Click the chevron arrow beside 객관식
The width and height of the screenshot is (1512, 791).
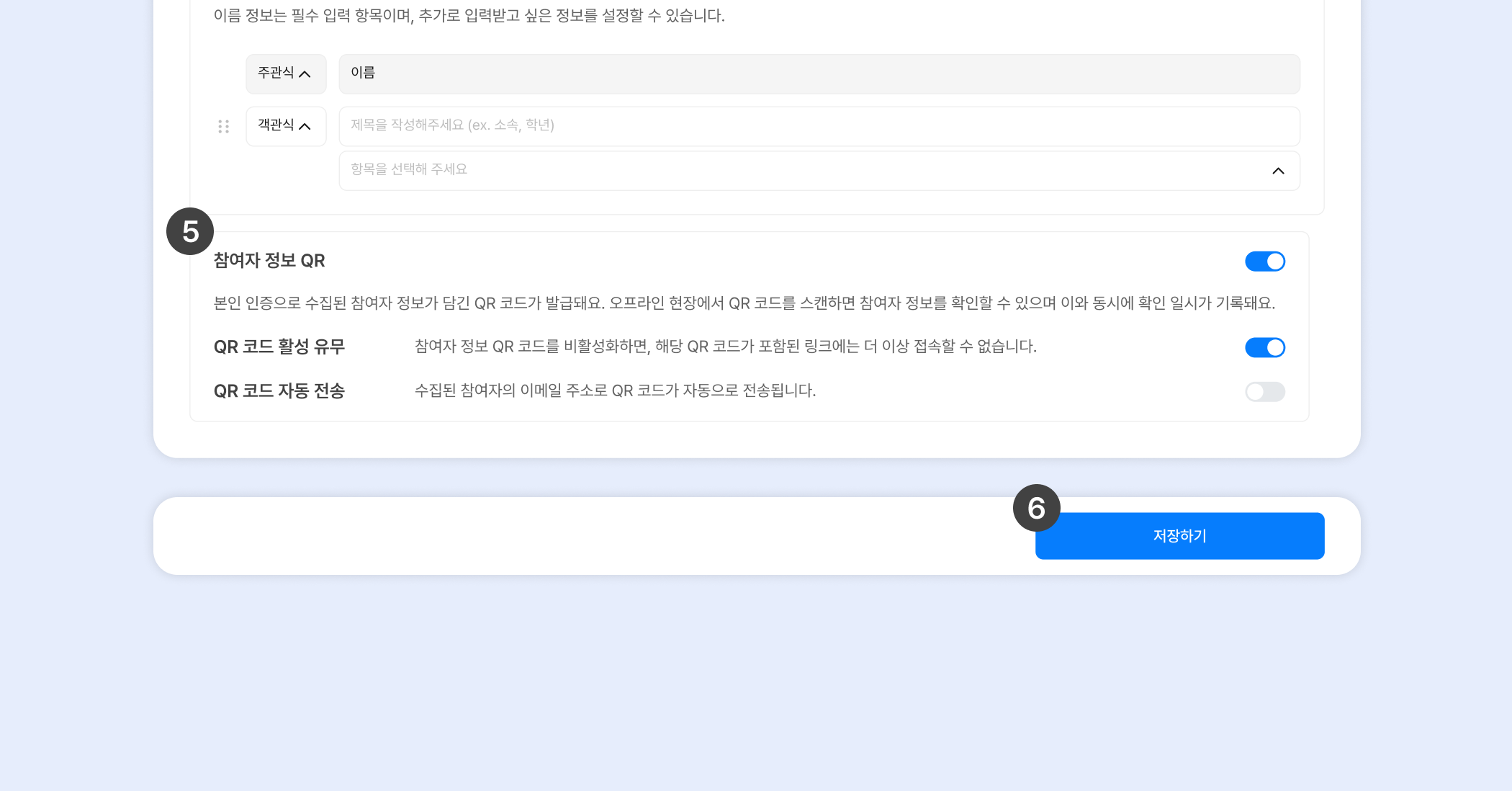(x=305, y=127)
